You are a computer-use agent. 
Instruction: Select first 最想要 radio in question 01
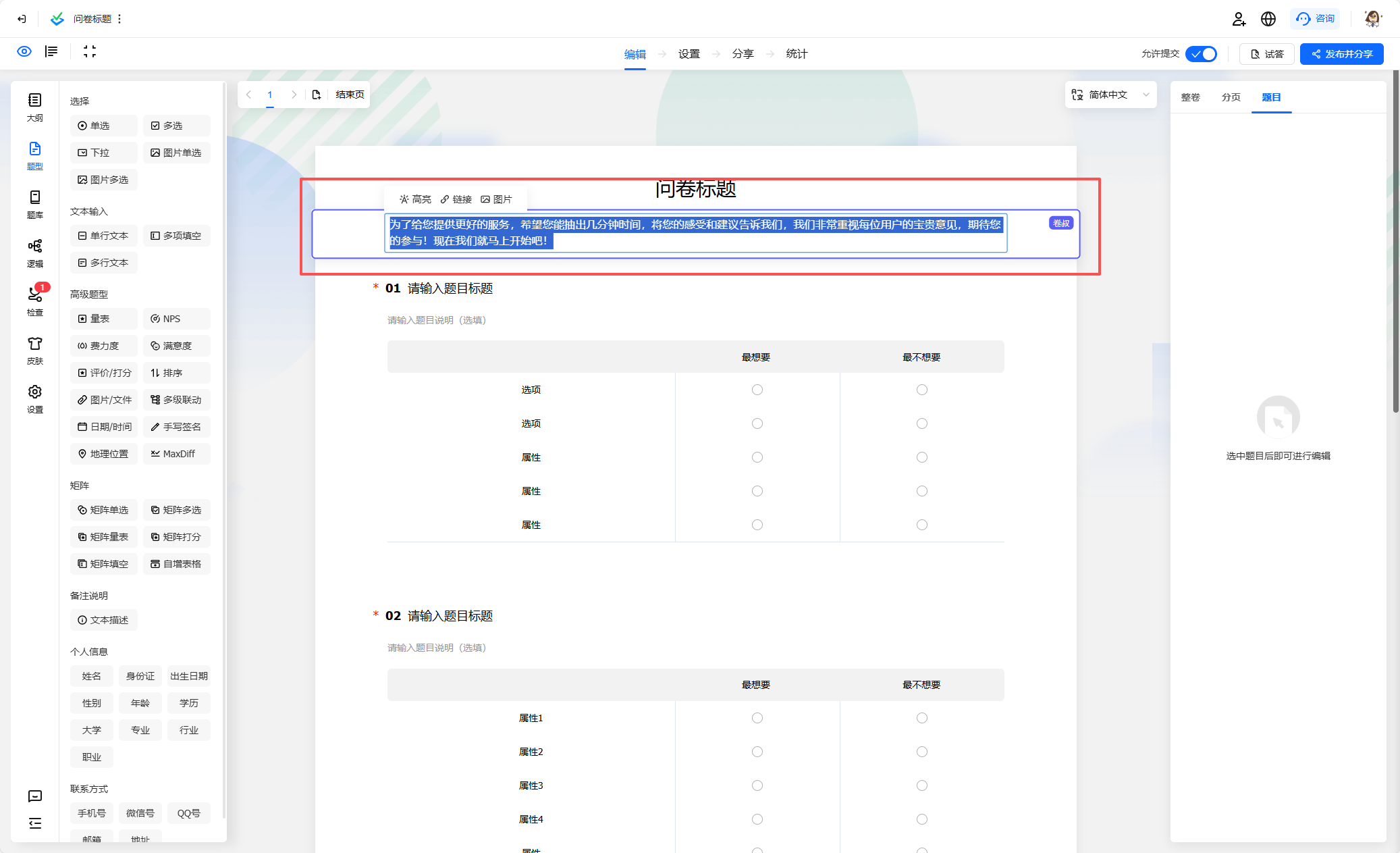[757, 390]
